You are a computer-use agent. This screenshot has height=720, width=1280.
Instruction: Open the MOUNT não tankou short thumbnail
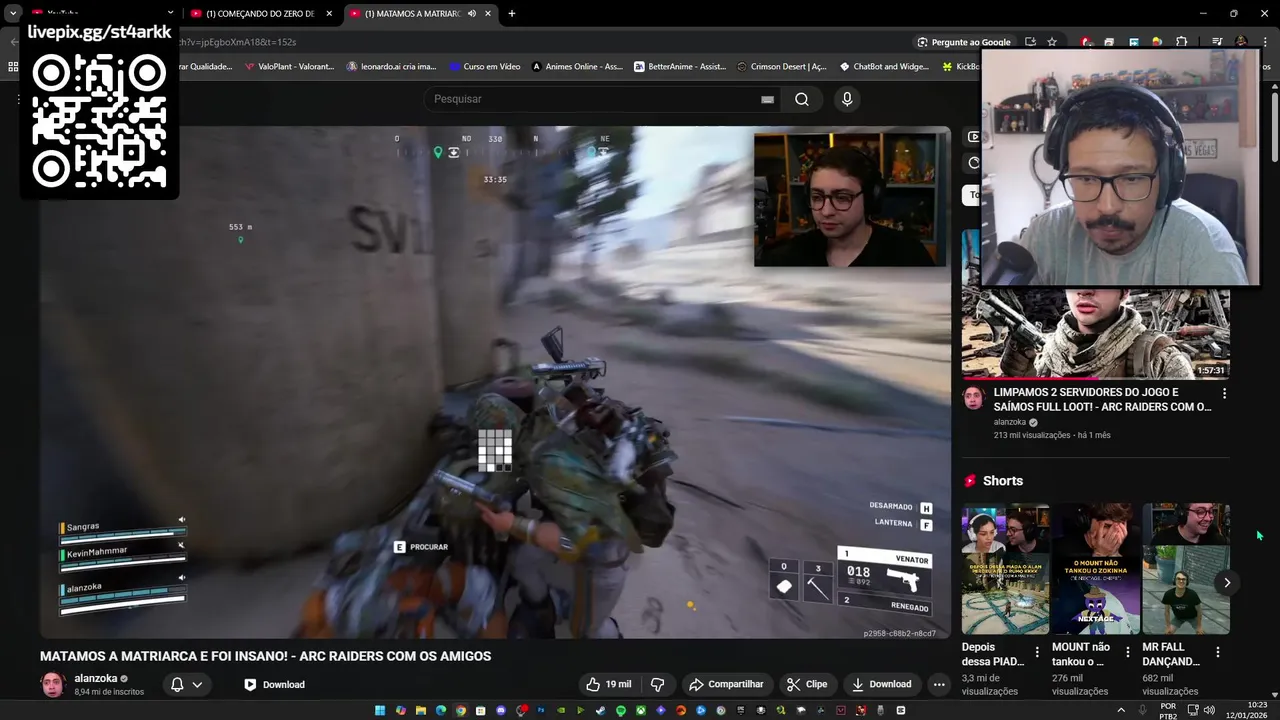pyautogui.click(x=1096, y=569)
